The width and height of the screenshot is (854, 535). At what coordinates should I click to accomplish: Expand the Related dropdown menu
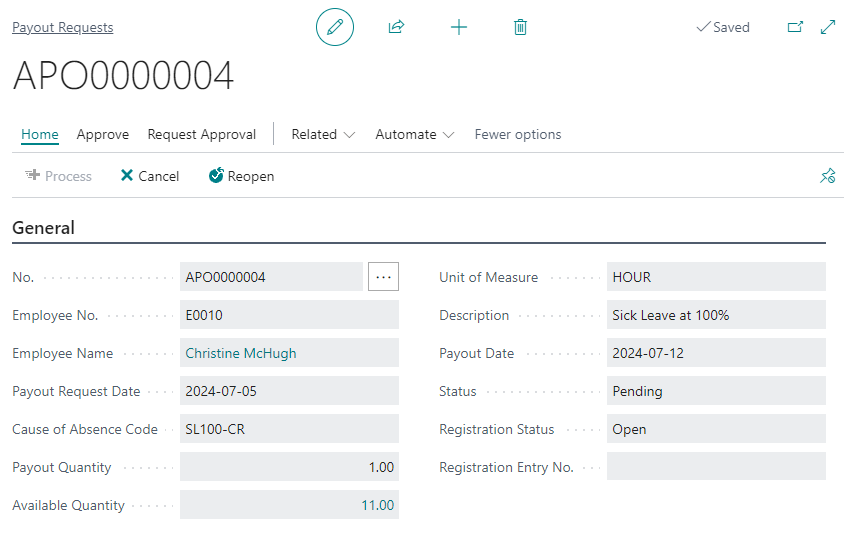[323, 134]
